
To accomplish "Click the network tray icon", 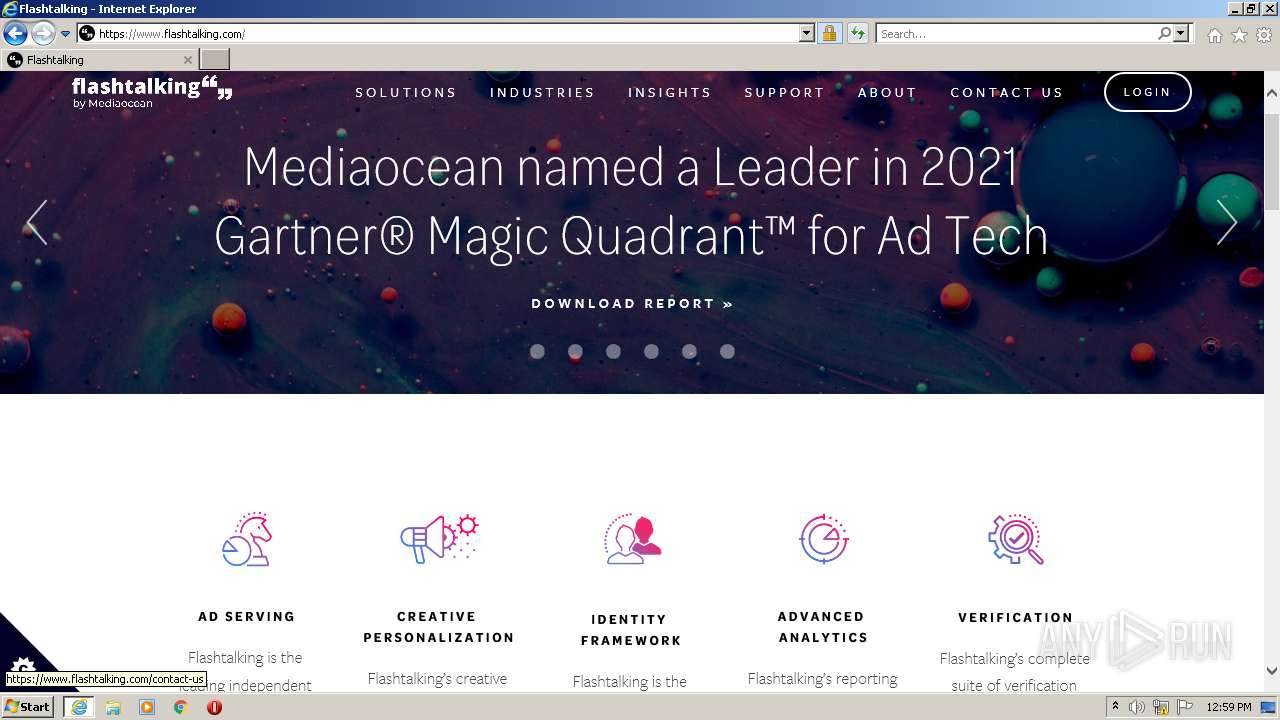I will [x=1161, y=707].
